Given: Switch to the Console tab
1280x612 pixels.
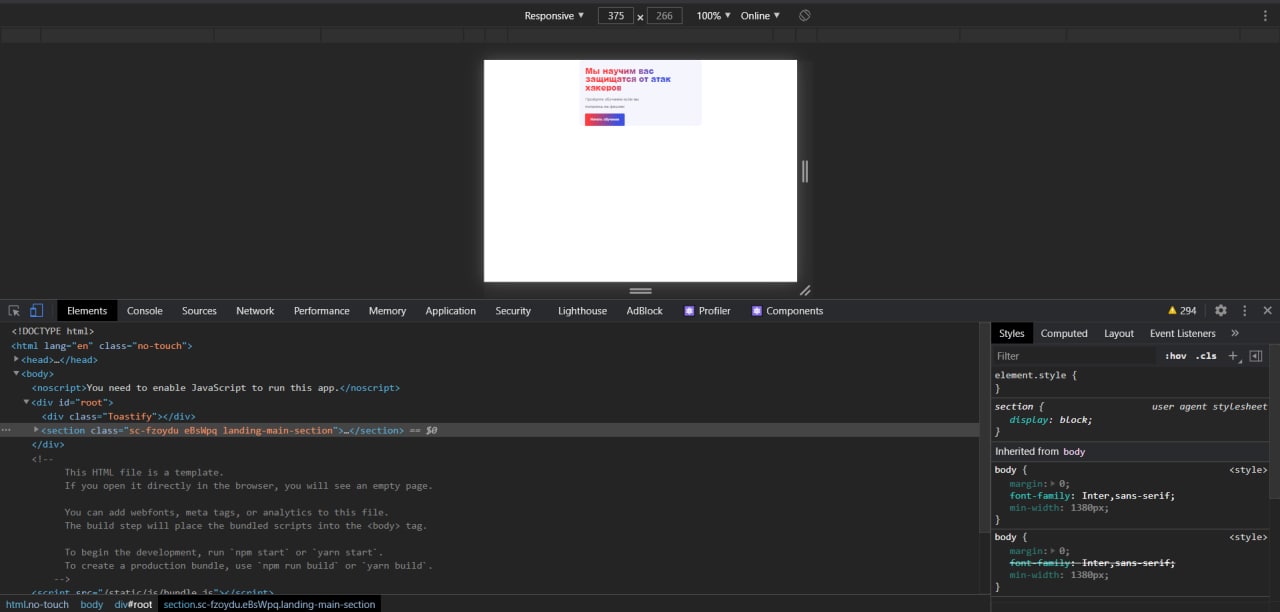Looking at the screenshot, I should pyautogui.click(x=145, y=311).
